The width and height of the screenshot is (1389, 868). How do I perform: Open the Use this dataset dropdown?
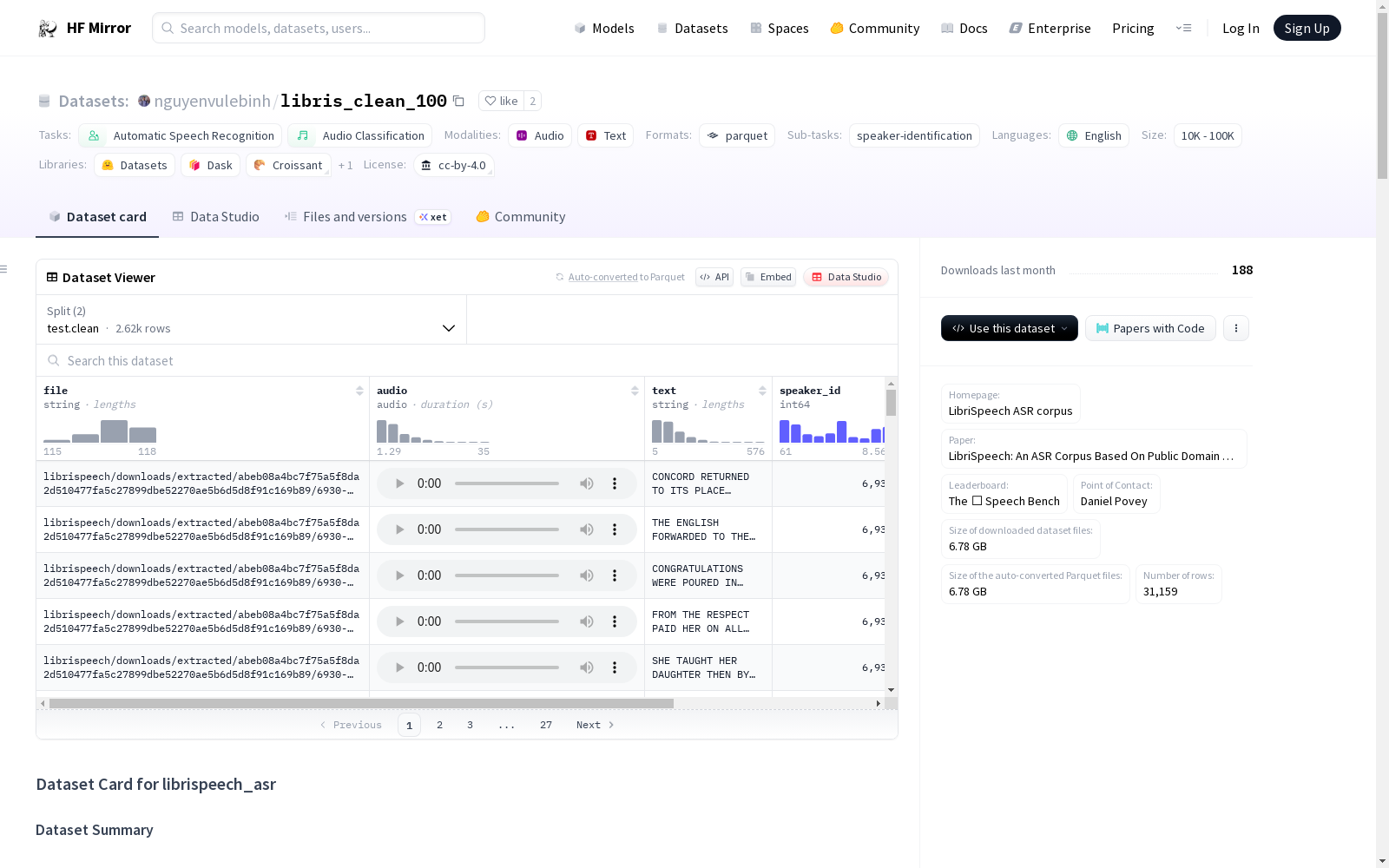point(1009,328)
